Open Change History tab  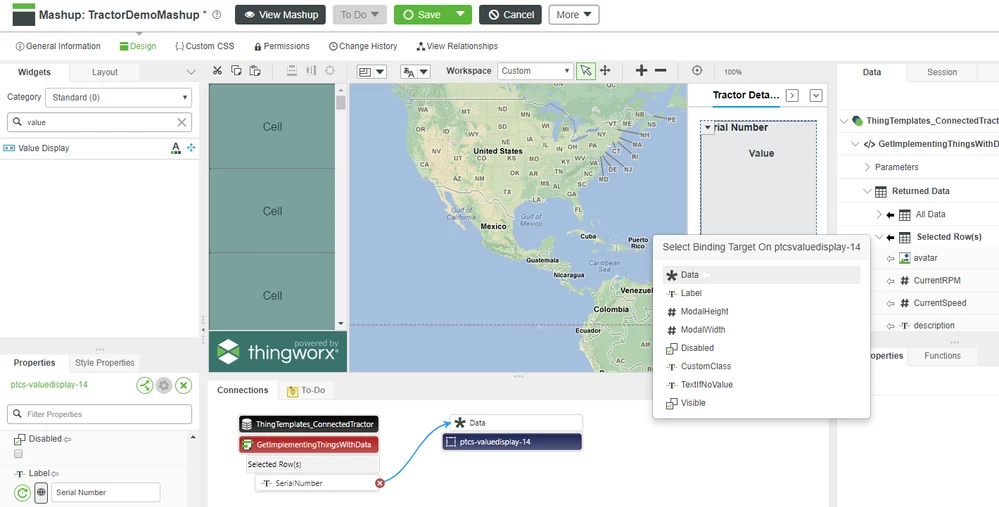point(363,46)
